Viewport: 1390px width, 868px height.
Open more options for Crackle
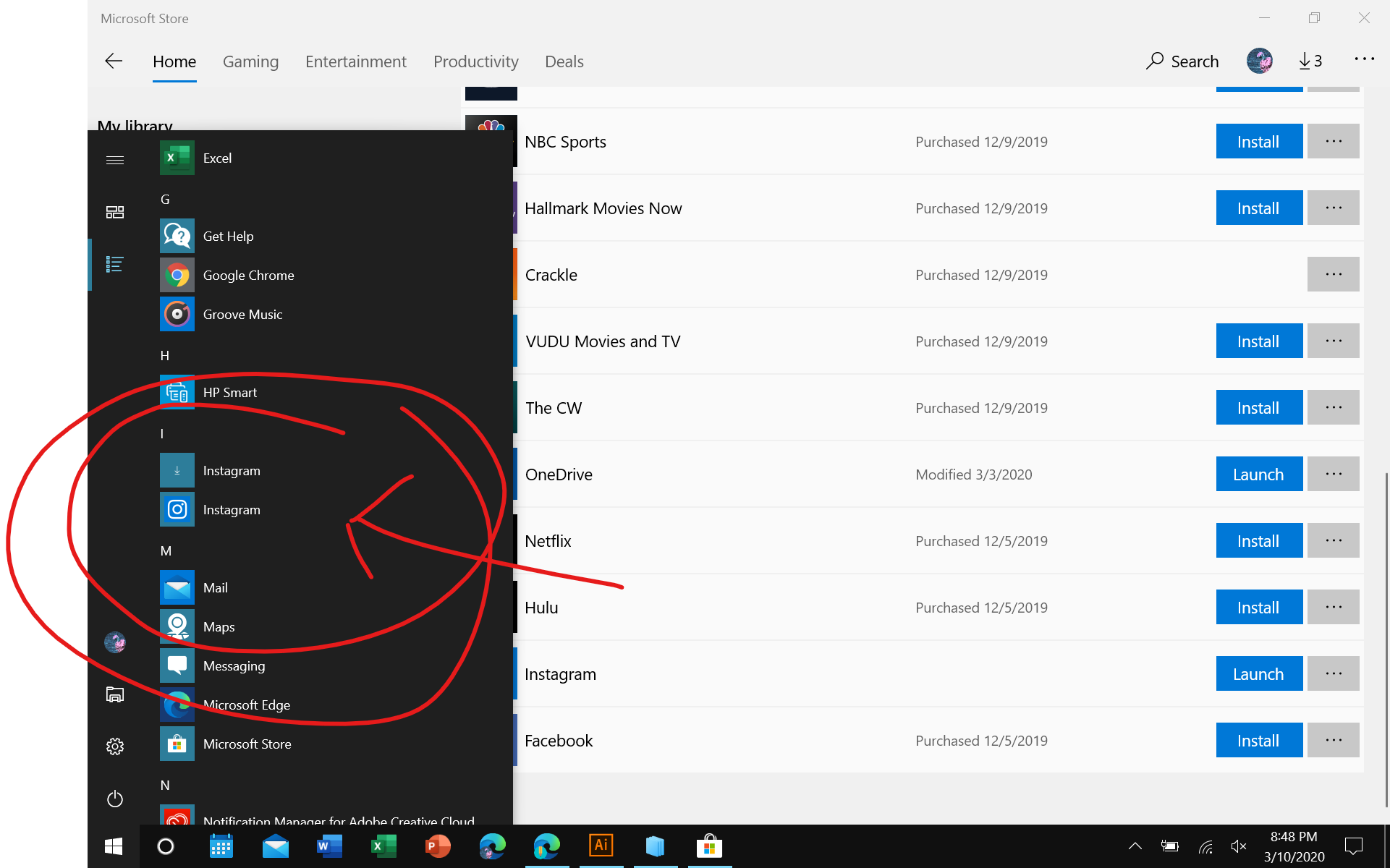click(1334, 274)
